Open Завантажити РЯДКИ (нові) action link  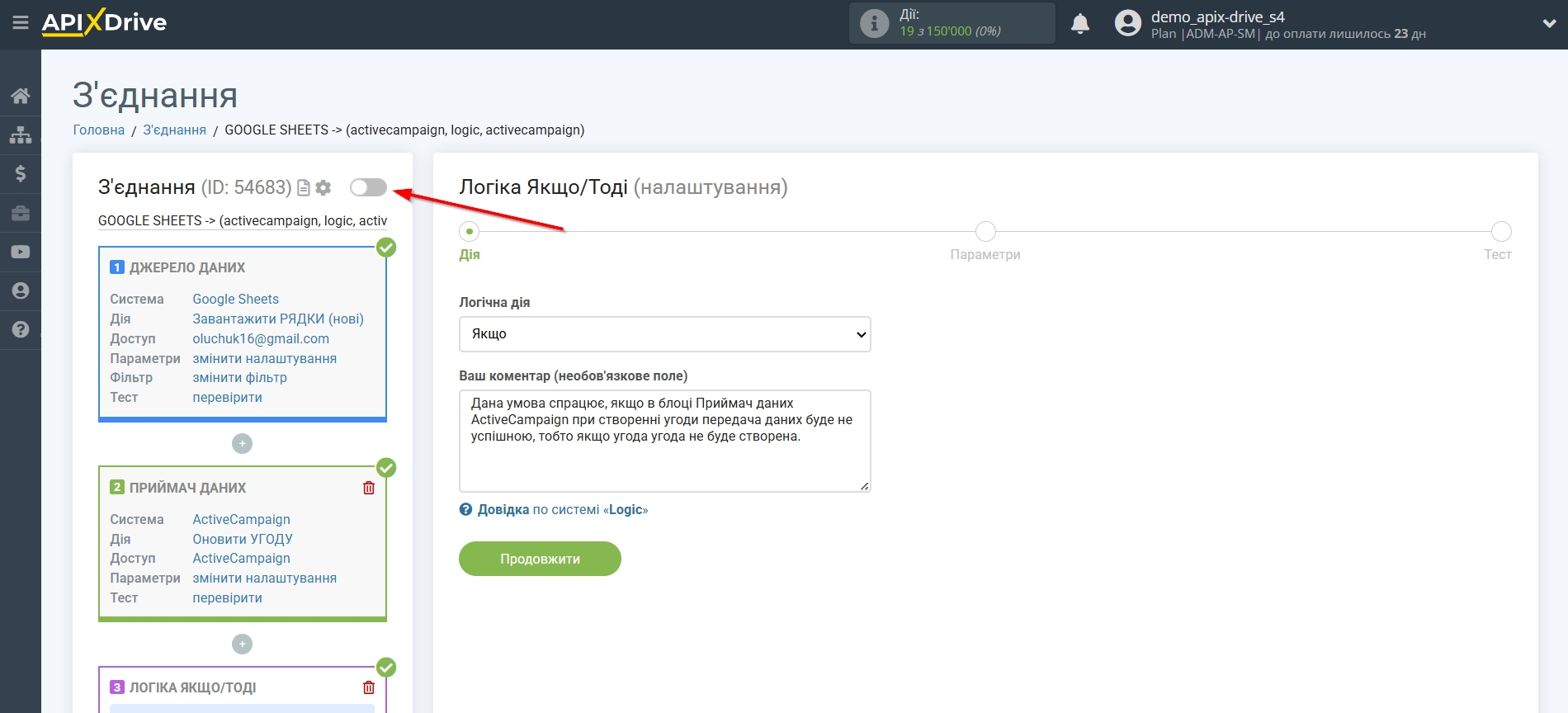click(278, 319)
